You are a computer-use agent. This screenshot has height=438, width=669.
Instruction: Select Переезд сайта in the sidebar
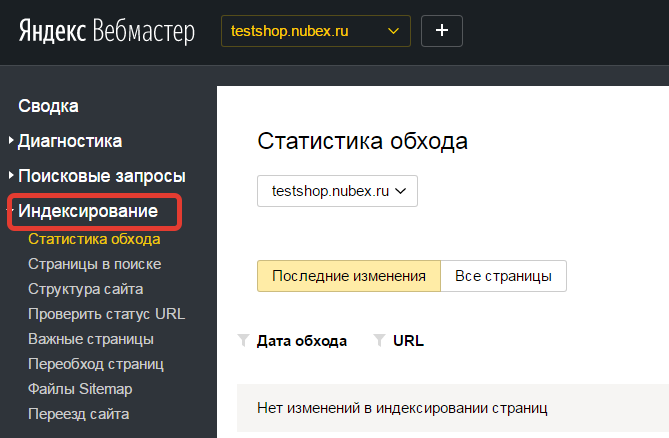pos(79,414)
